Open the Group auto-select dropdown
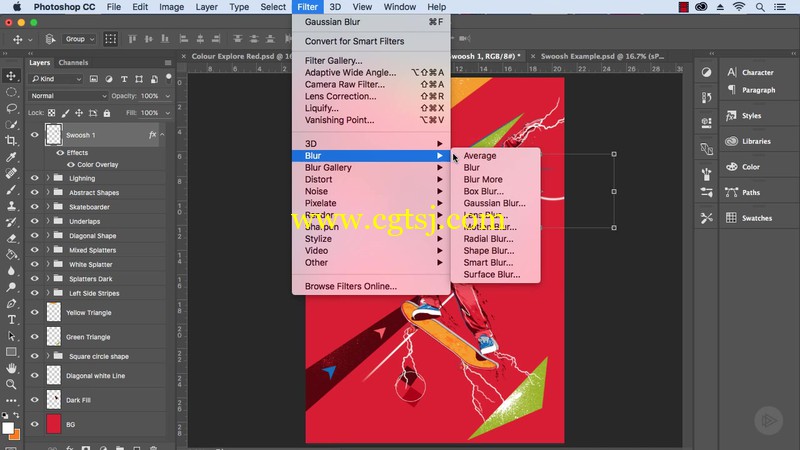Viewport: 800px width, 450px height. coord(80,39)
